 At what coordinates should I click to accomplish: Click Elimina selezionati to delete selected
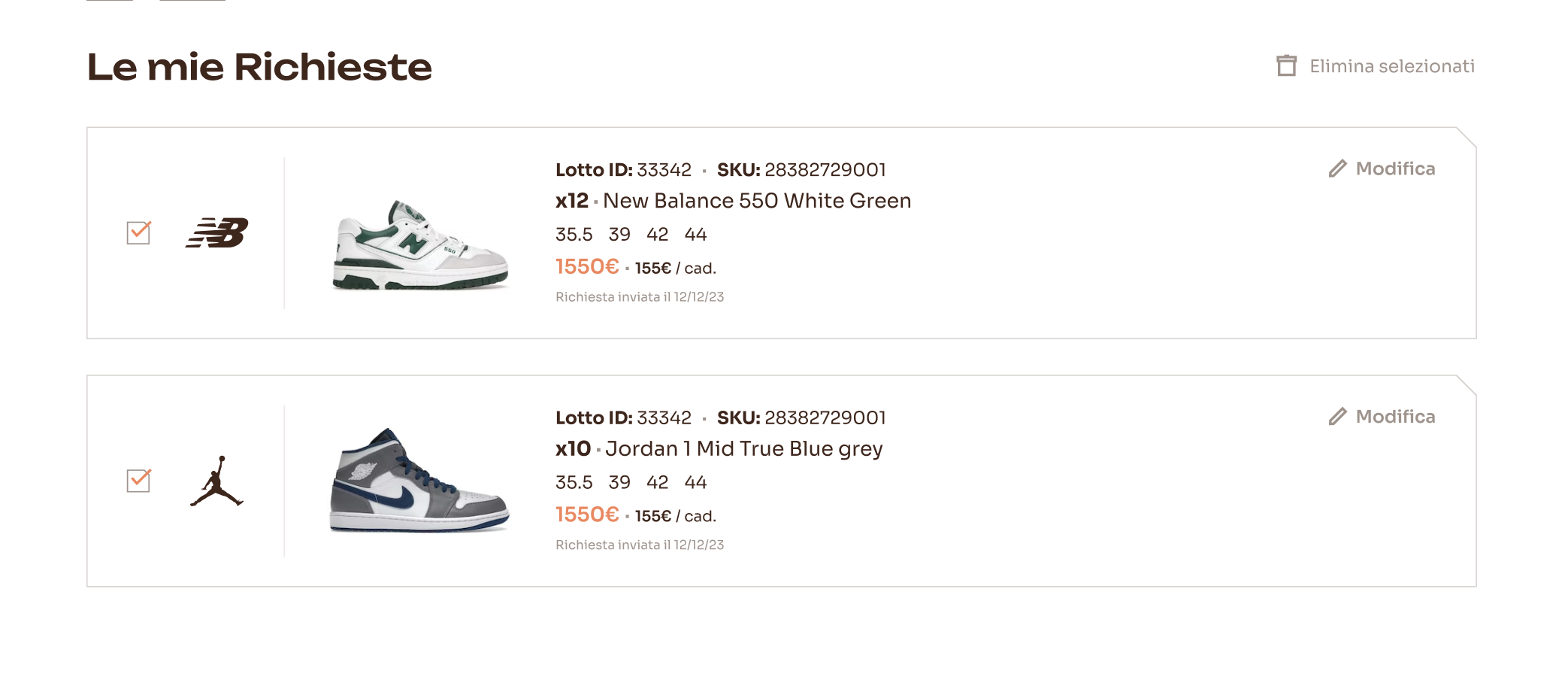tap(1391, 66)
